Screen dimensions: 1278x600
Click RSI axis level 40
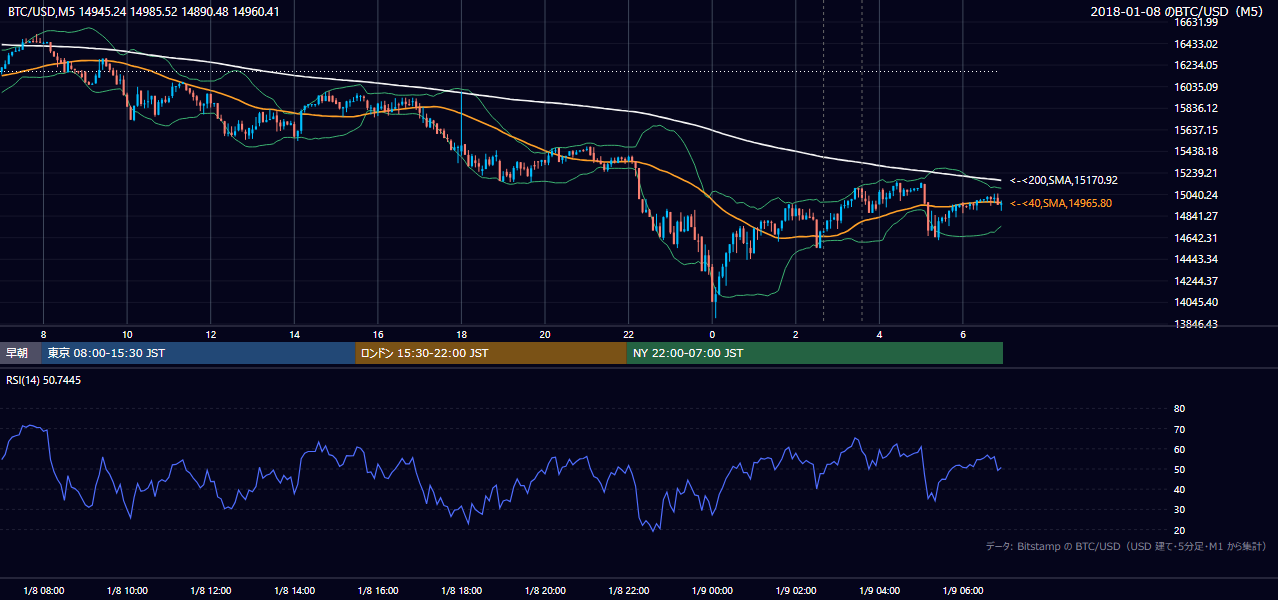click(1179, 489)
